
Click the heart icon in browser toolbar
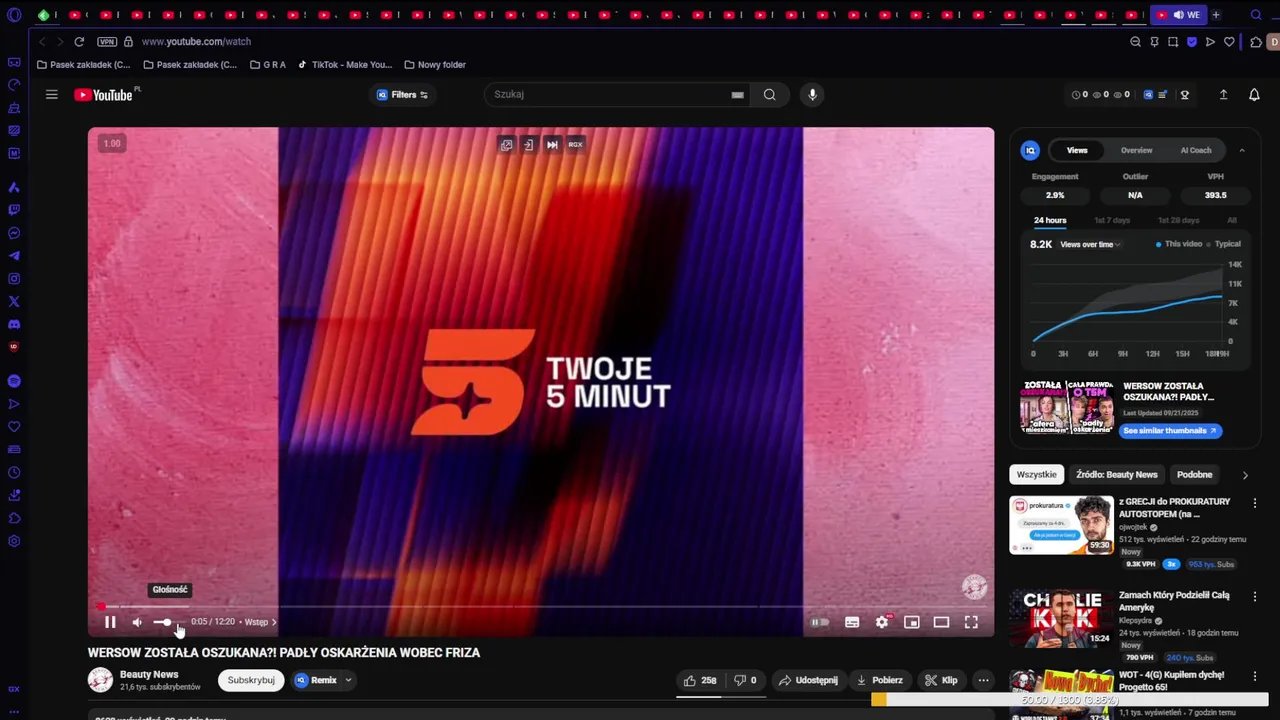pos(1229,42)
